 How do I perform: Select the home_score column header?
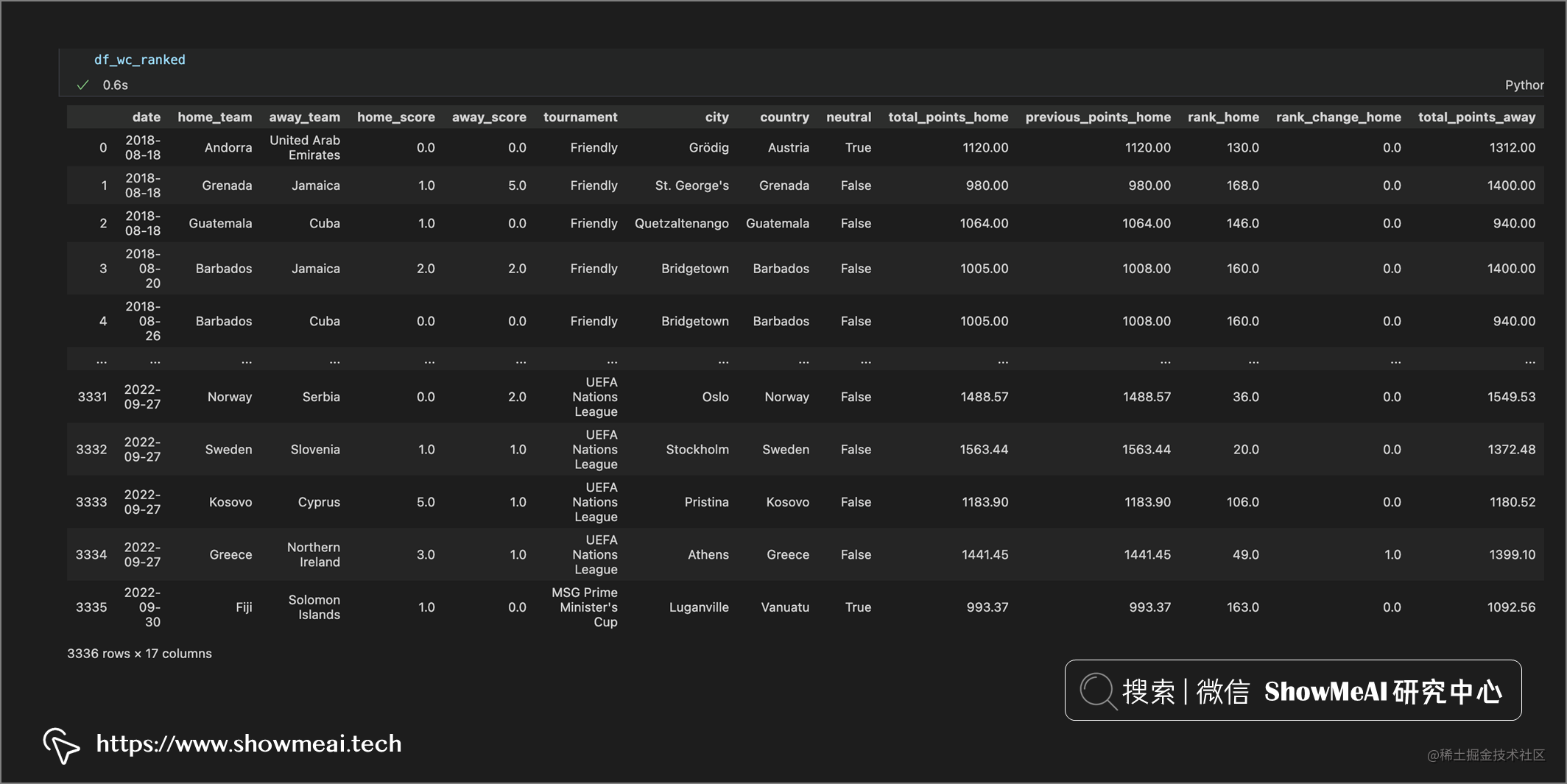pos(396,117)
